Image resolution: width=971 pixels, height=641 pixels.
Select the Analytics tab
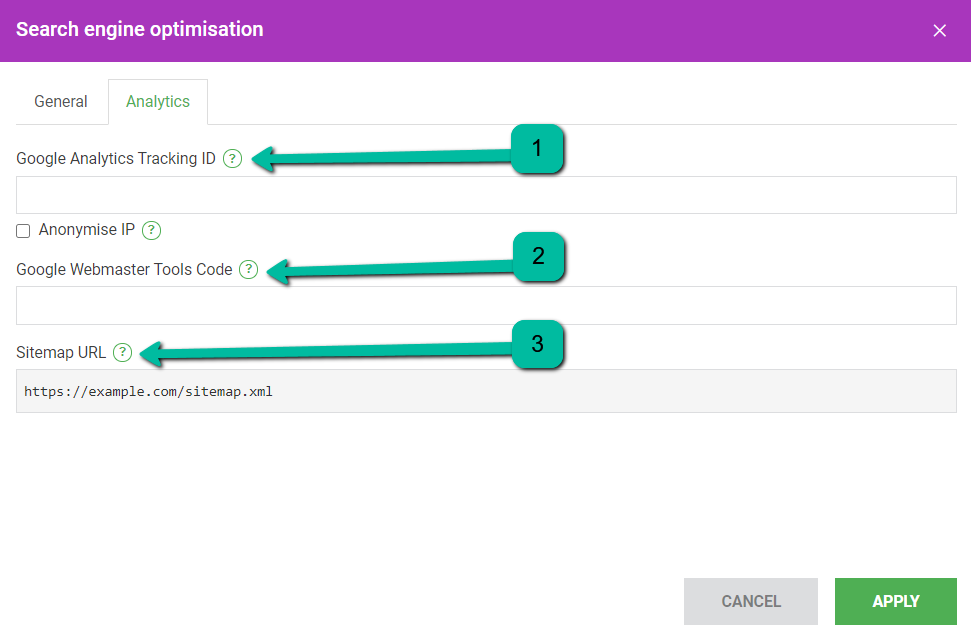point(158,102)
